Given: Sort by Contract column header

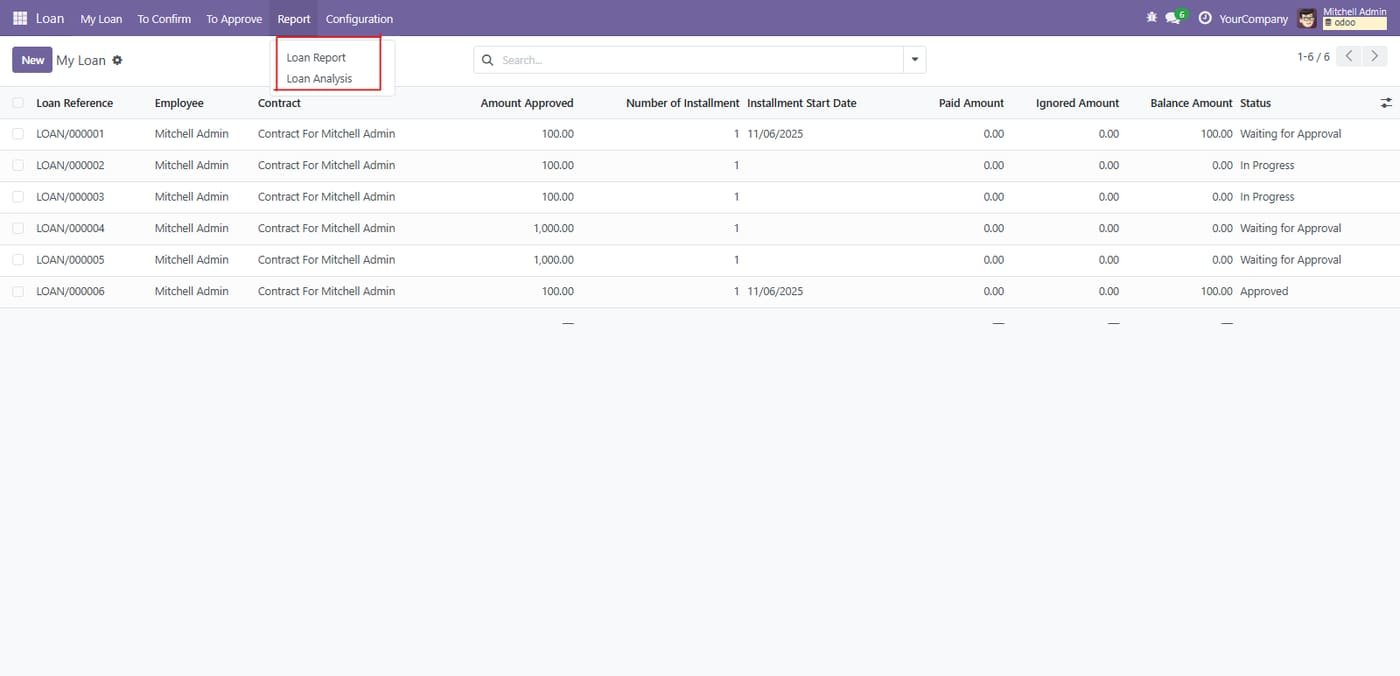Looking at the screenshot, I should (x=279, y=103).
